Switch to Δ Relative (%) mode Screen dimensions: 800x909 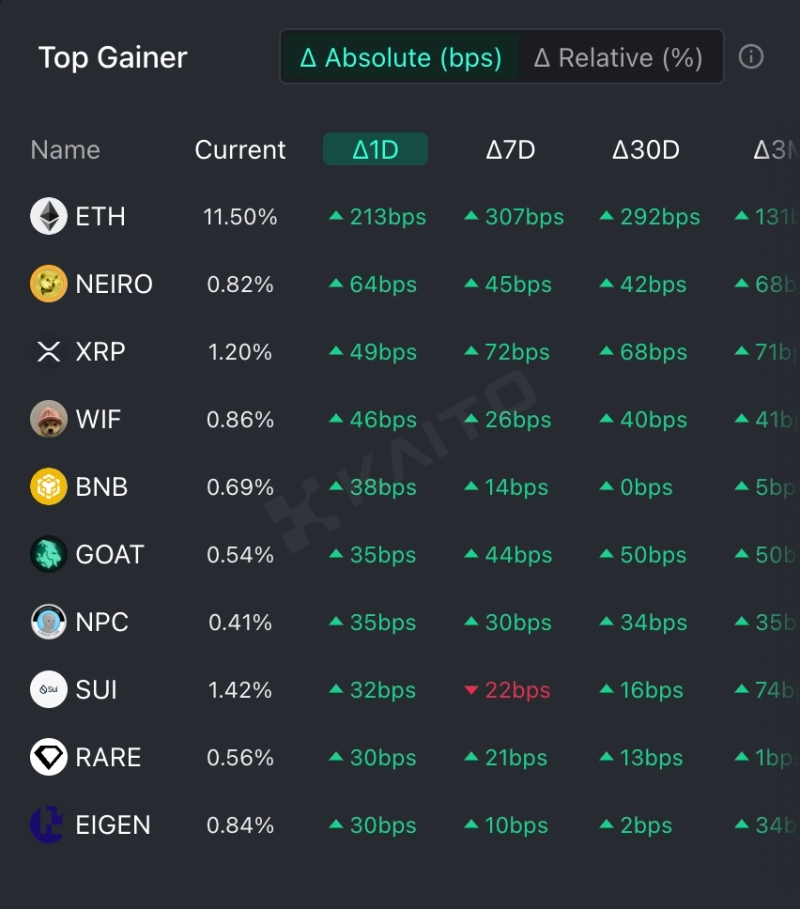(x=618, y=57)
